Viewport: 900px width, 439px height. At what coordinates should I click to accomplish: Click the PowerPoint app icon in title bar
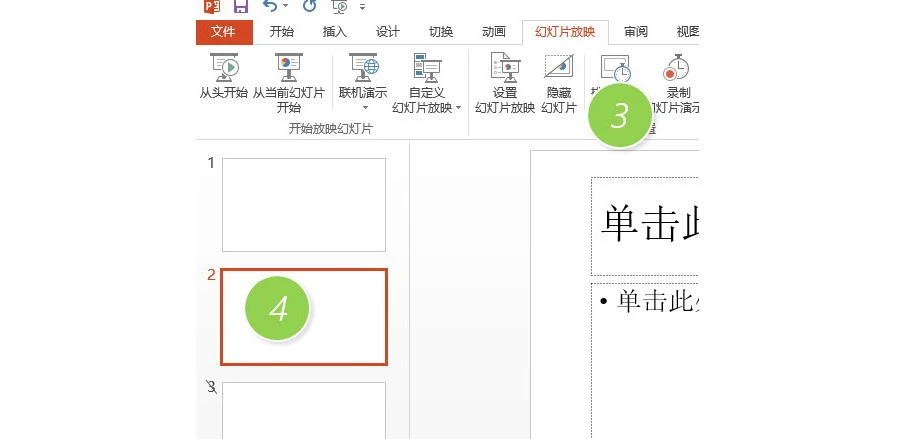(212, 6)
